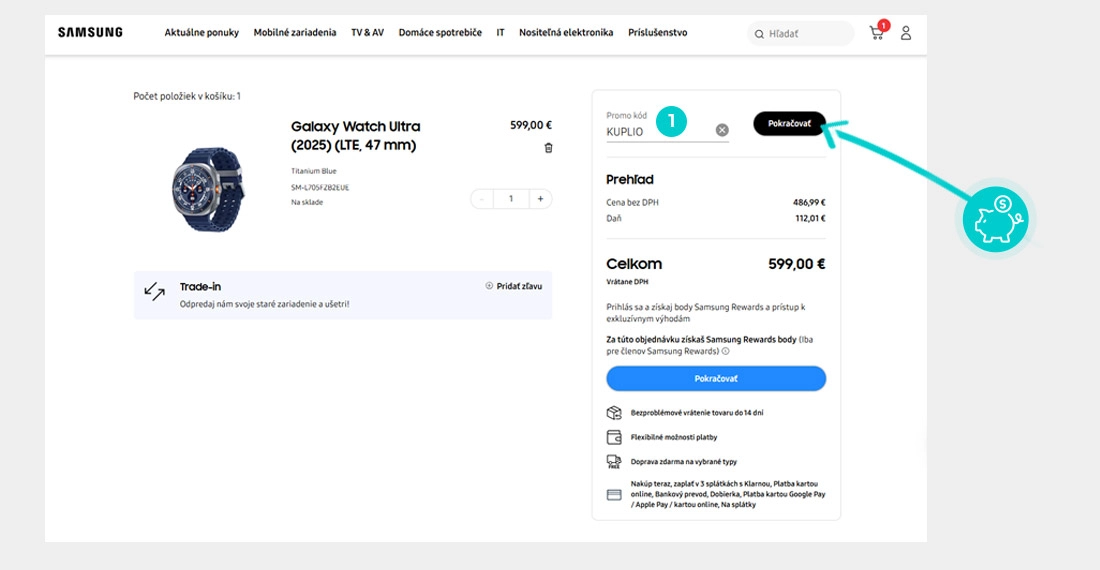
Task: Click 'Počet položiek v košíku: 1' text
Action: 187,96
